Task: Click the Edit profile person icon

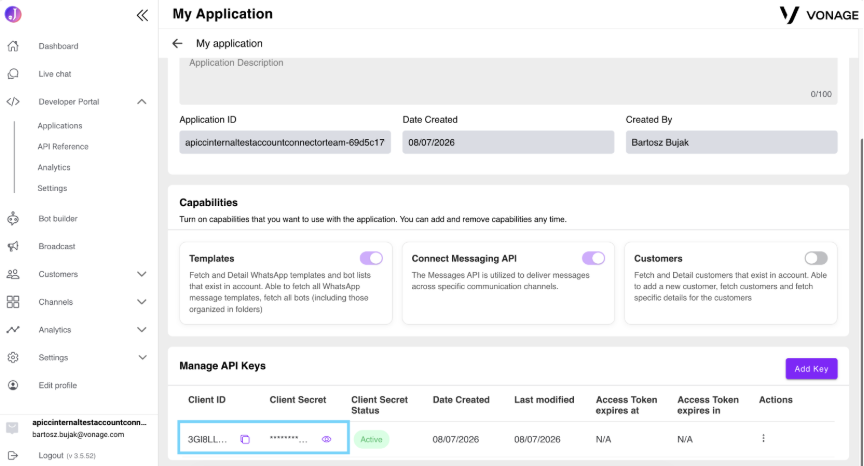Action: [13, 386]
